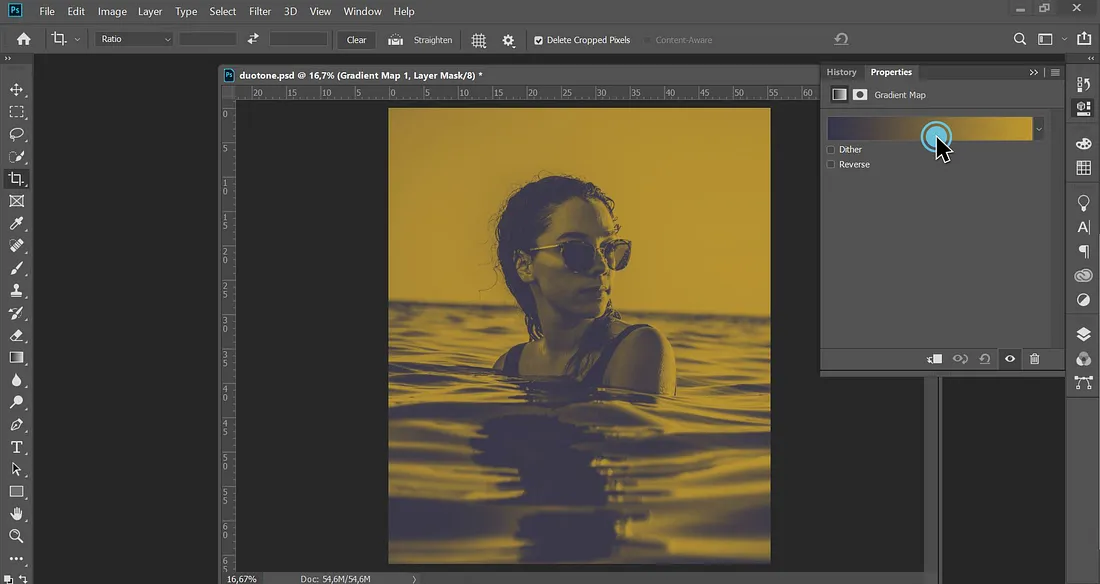Enable the Reverse checkbox

831,164
